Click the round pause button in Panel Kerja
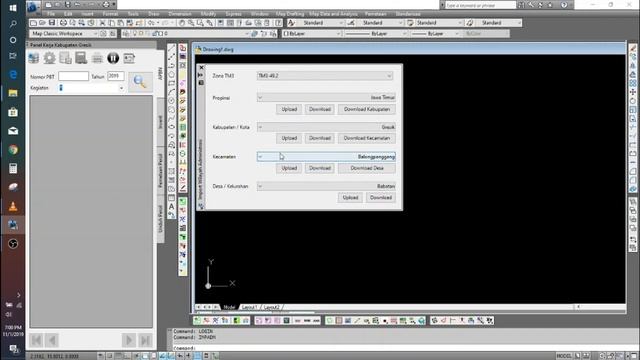Image resolution: width=640 pixels, height=360 pixels. [113, 58]
